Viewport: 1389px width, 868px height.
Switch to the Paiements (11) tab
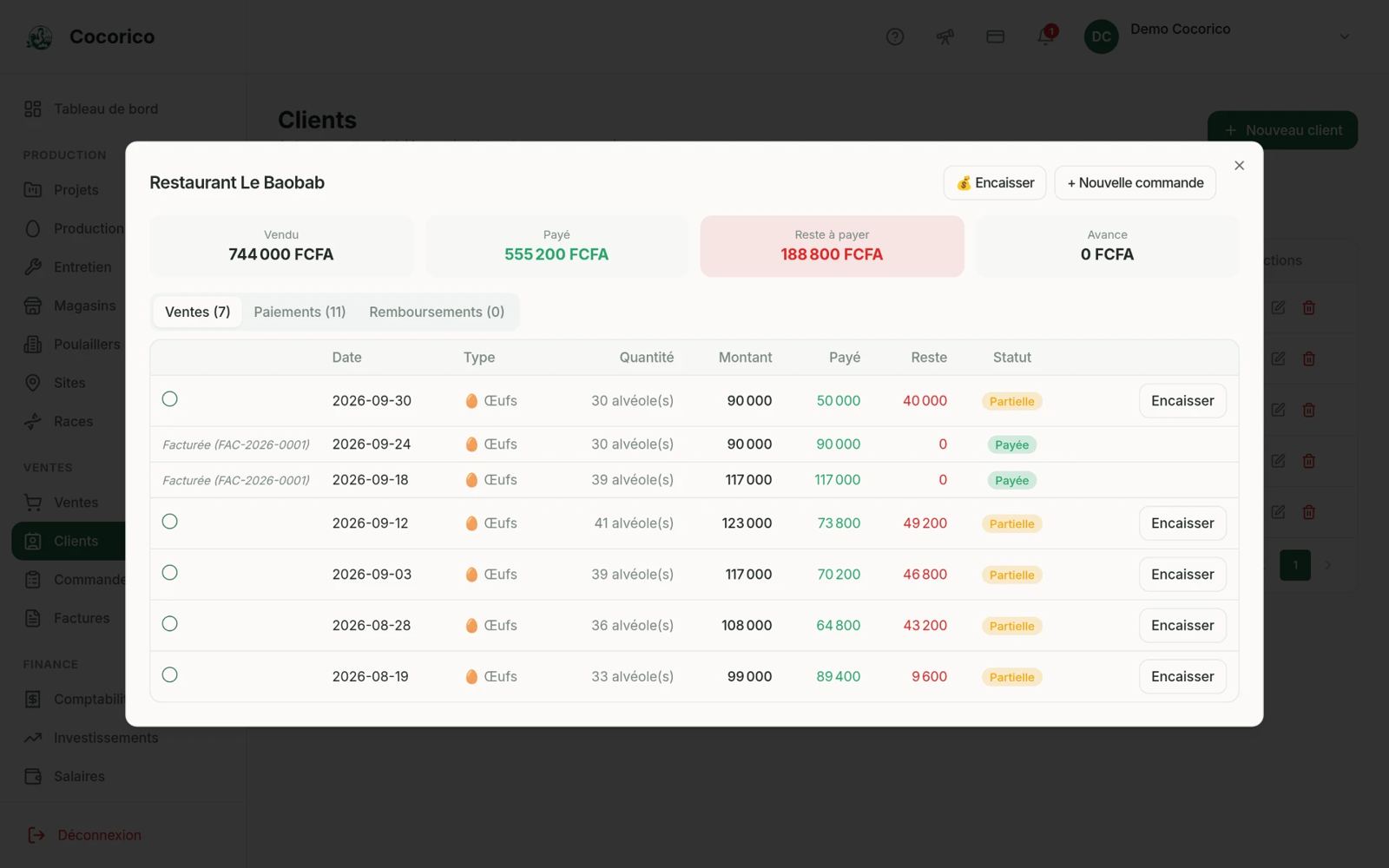(300, 312)
